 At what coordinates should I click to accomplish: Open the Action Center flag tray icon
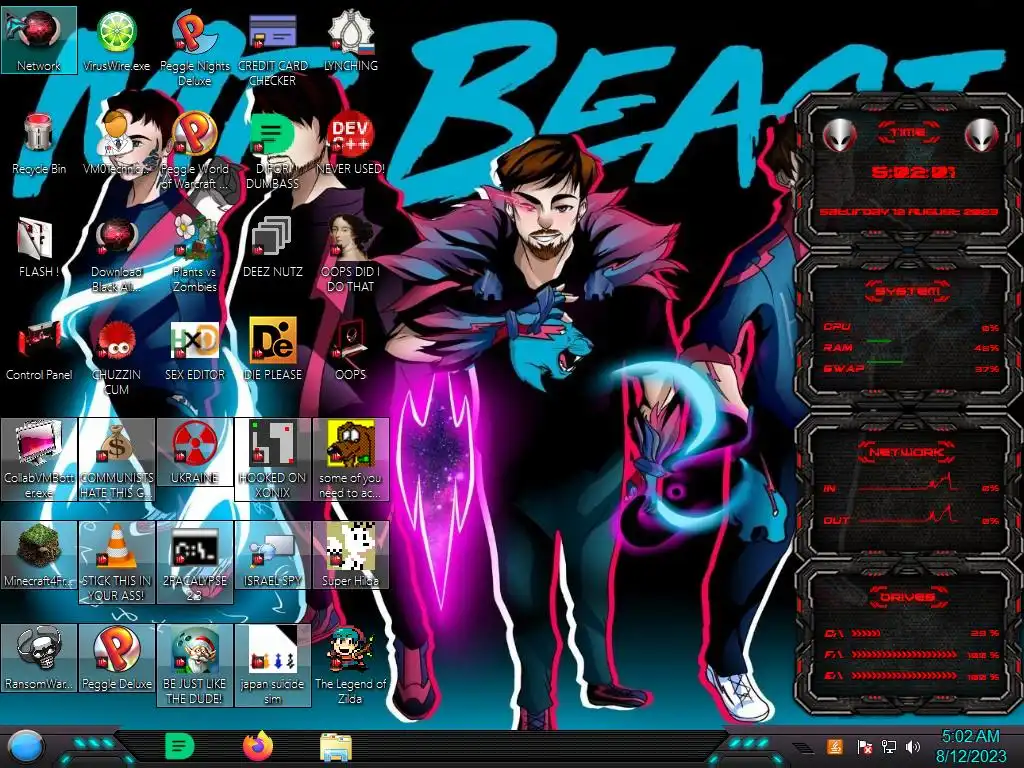pyautogui.click(x=864, y=747)
